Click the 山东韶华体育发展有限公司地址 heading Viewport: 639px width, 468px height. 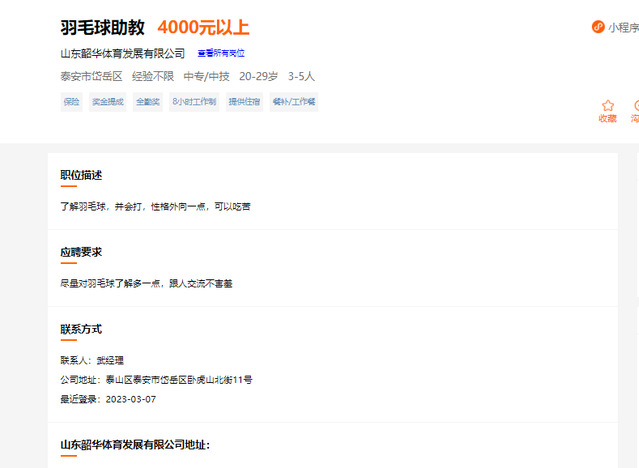pyautogui.click(x=134, y=444)
